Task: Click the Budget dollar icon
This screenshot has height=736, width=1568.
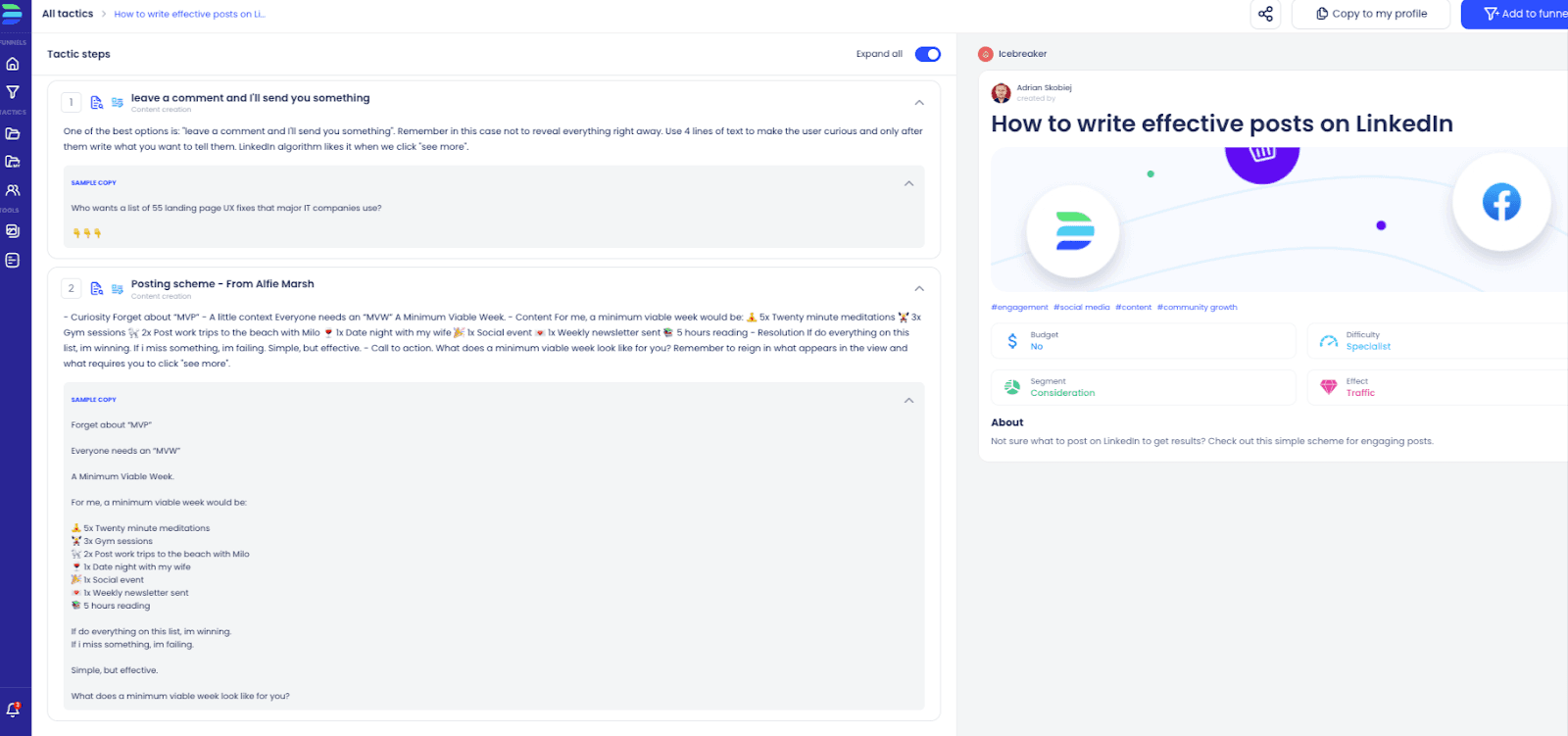Action: [x=1012, y=341]
